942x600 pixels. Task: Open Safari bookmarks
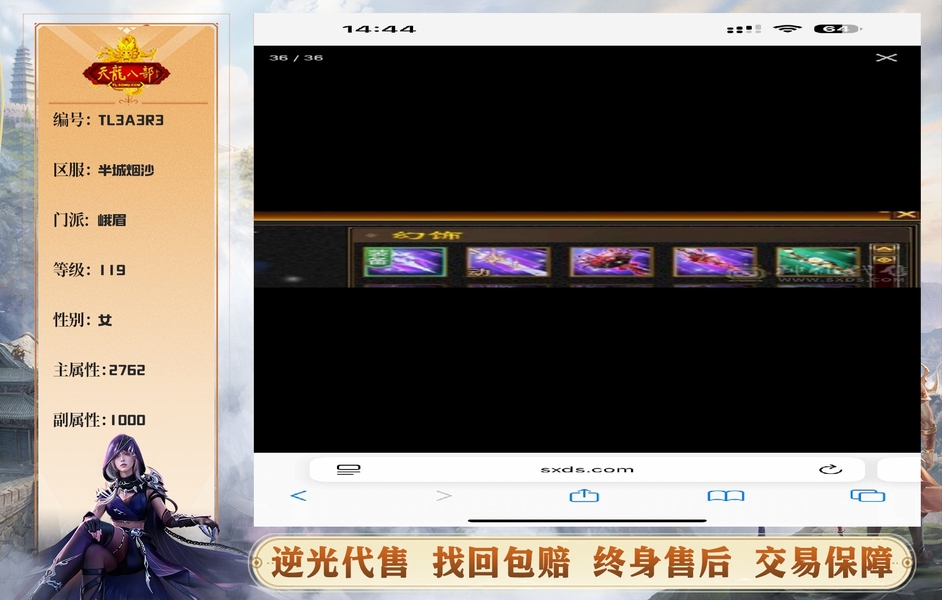coord(726,495)
